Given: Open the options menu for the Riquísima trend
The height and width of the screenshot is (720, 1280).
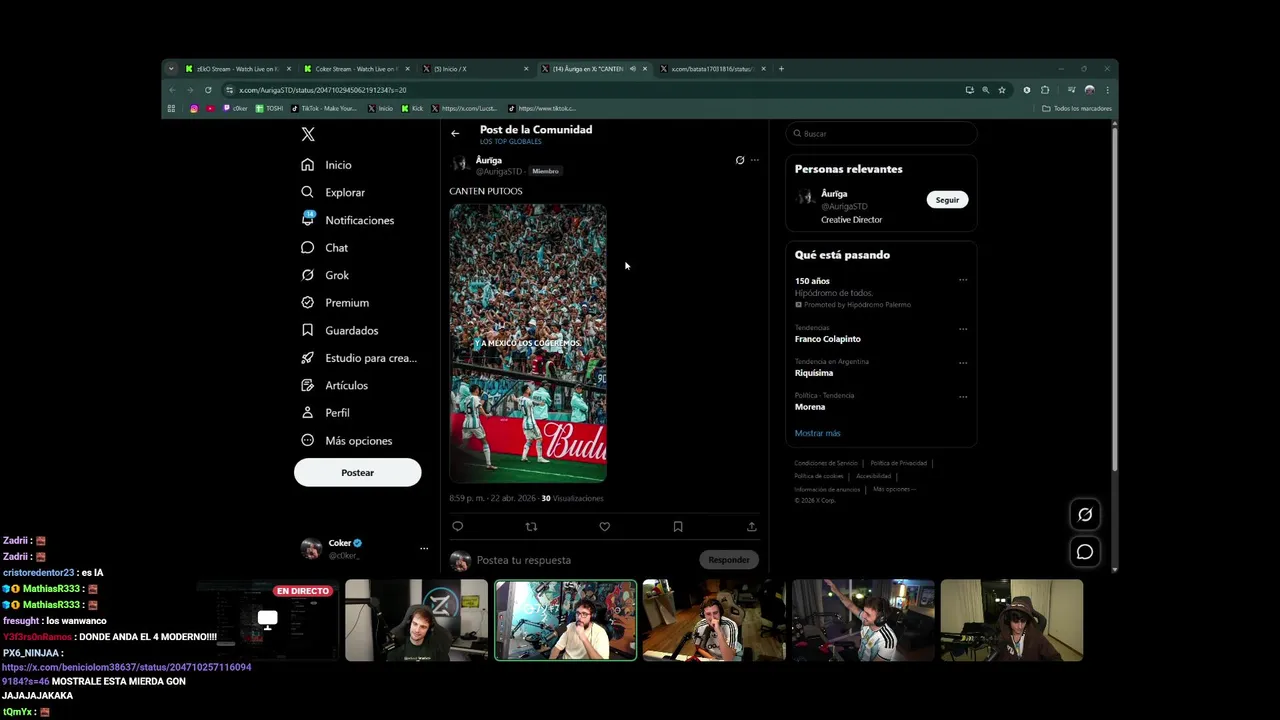Looking at the screenshot, I should (x=963, y=362).
